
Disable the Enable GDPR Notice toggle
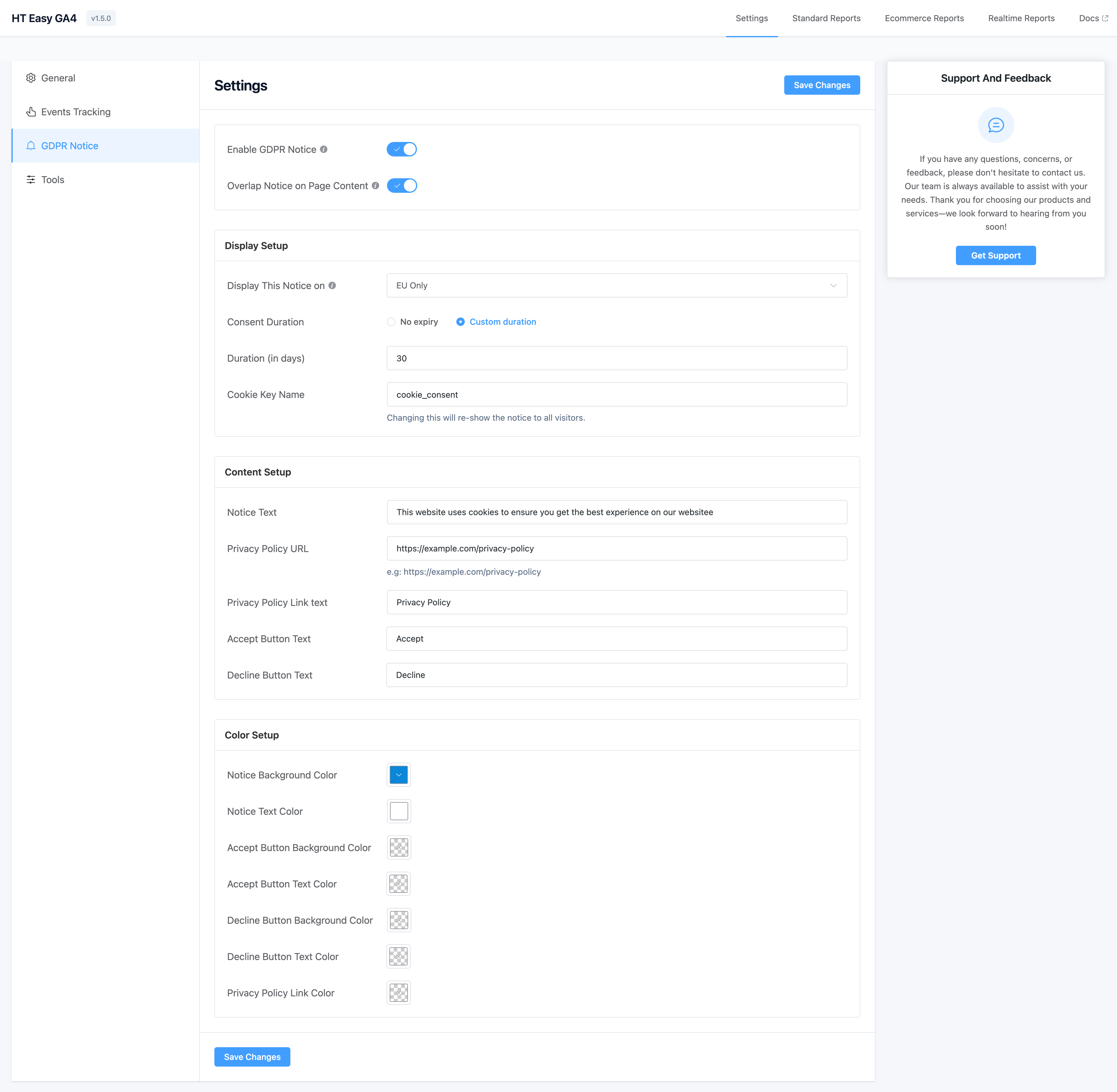pyautogui.click(x=402, y=149)
